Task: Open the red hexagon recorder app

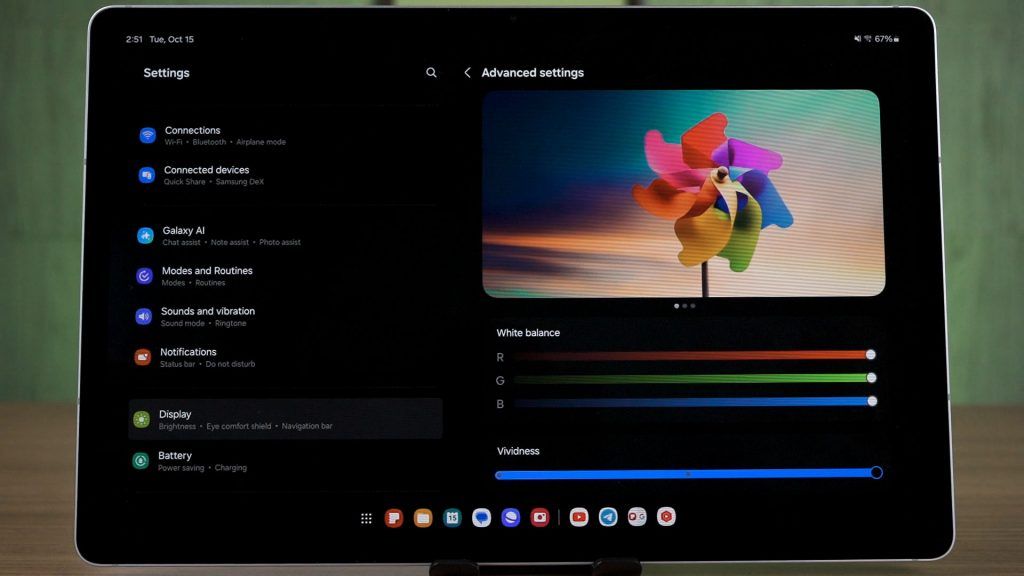Action: [666, 517]
